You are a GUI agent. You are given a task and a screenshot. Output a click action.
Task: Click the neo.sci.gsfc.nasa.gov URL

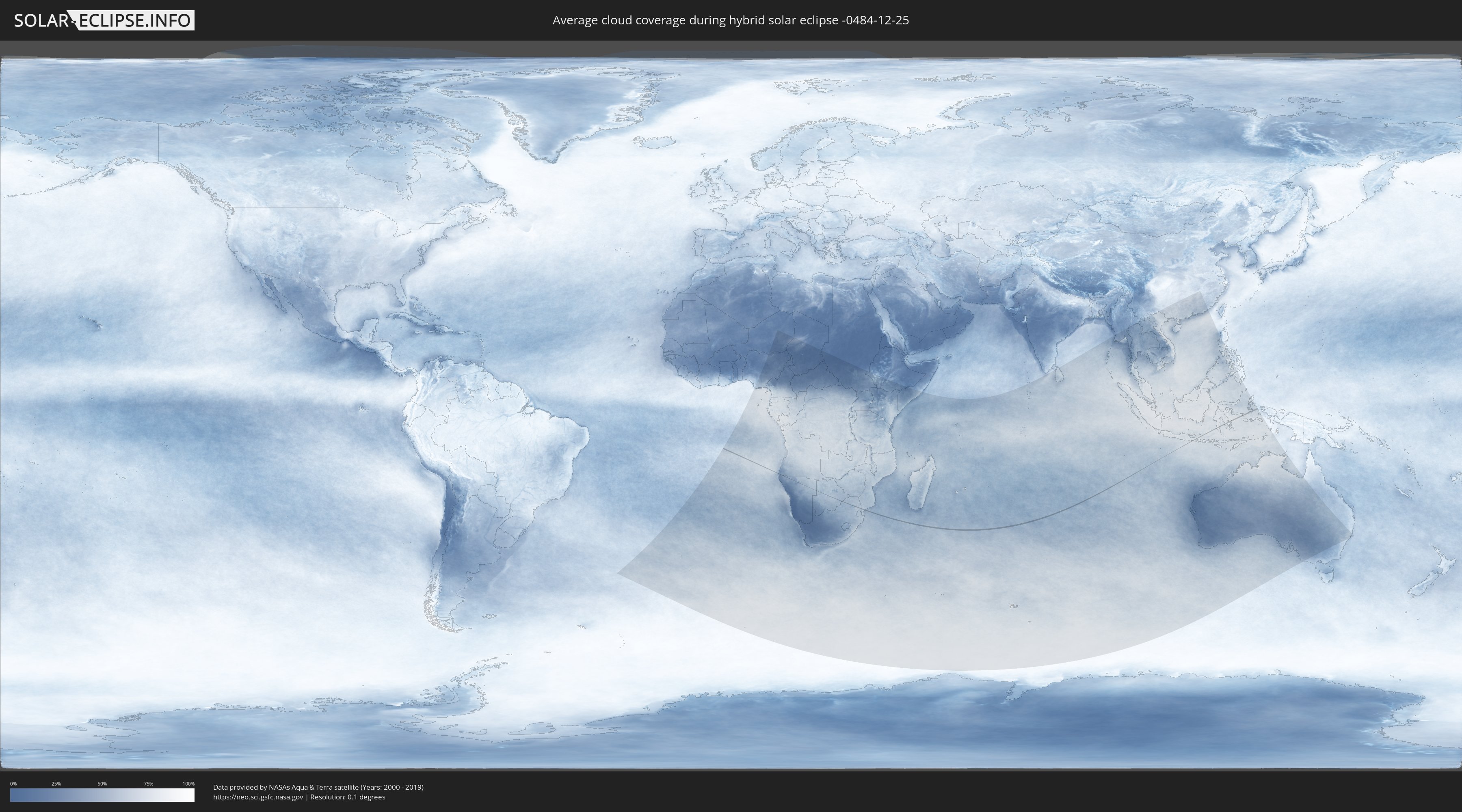258,797
